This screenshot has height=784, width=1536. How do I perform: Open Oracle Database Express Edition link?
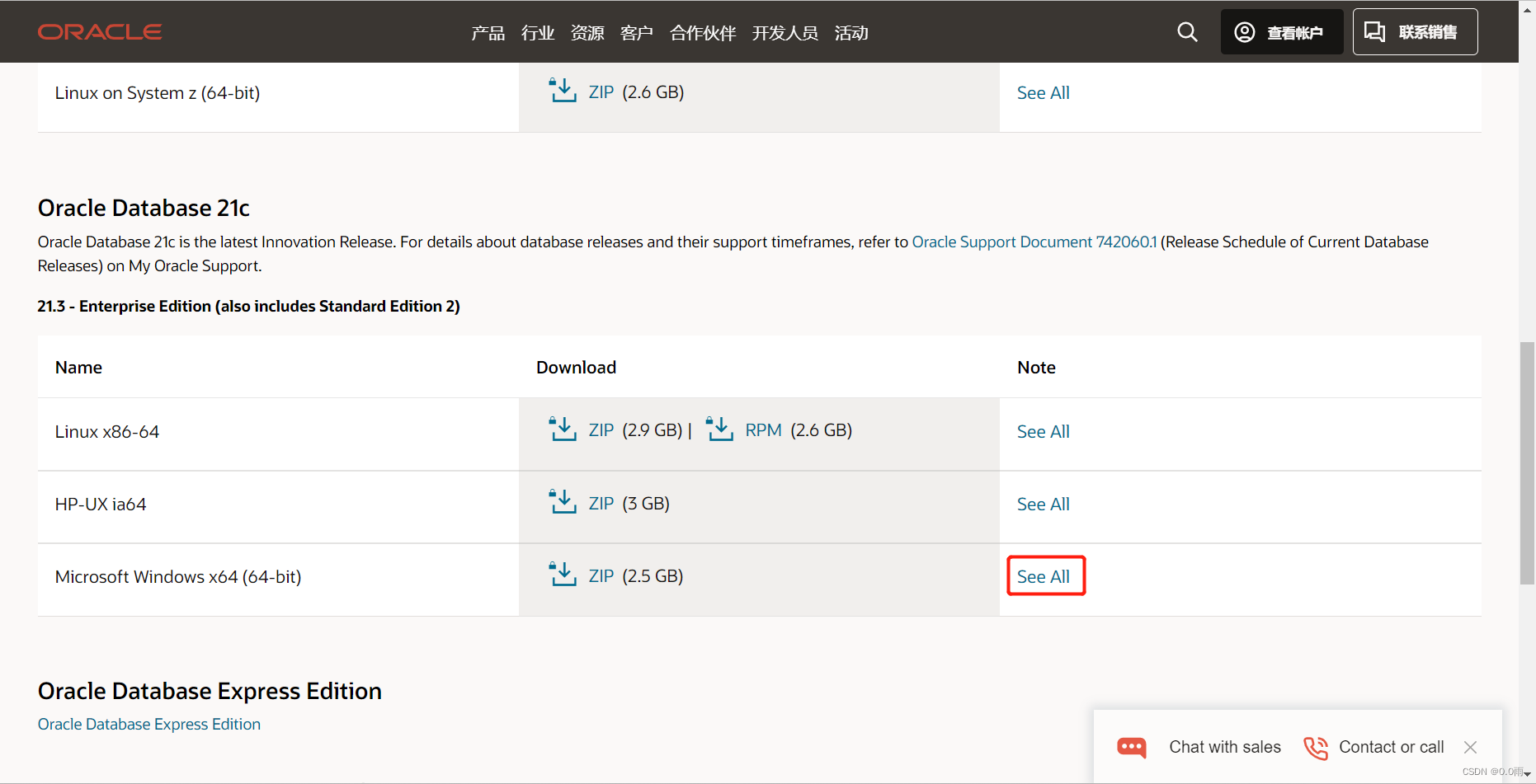point(149,725)
